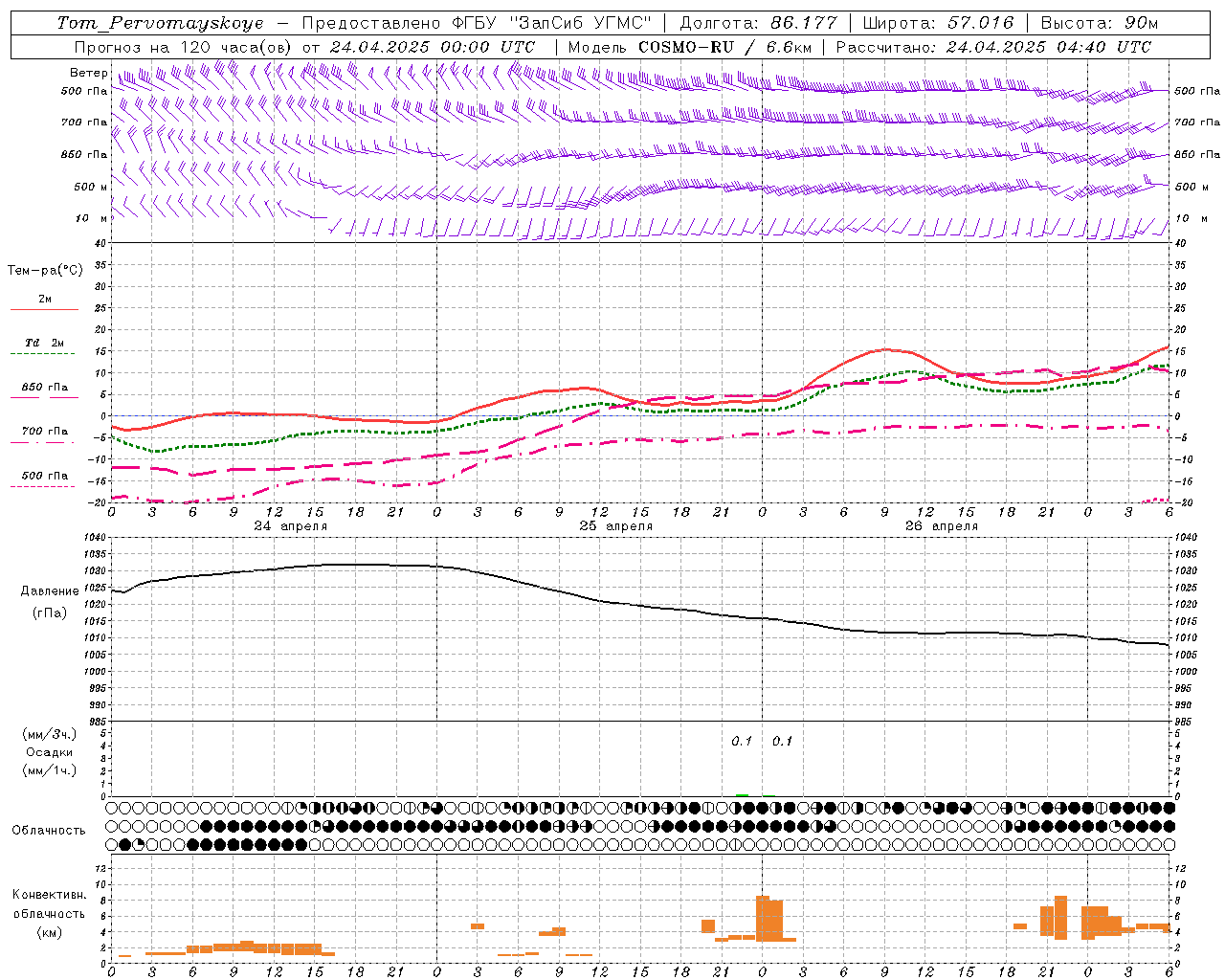Click the red line sample under 2м legend
The height and width of the screenshot is (980, 1225).
(44, 310)
